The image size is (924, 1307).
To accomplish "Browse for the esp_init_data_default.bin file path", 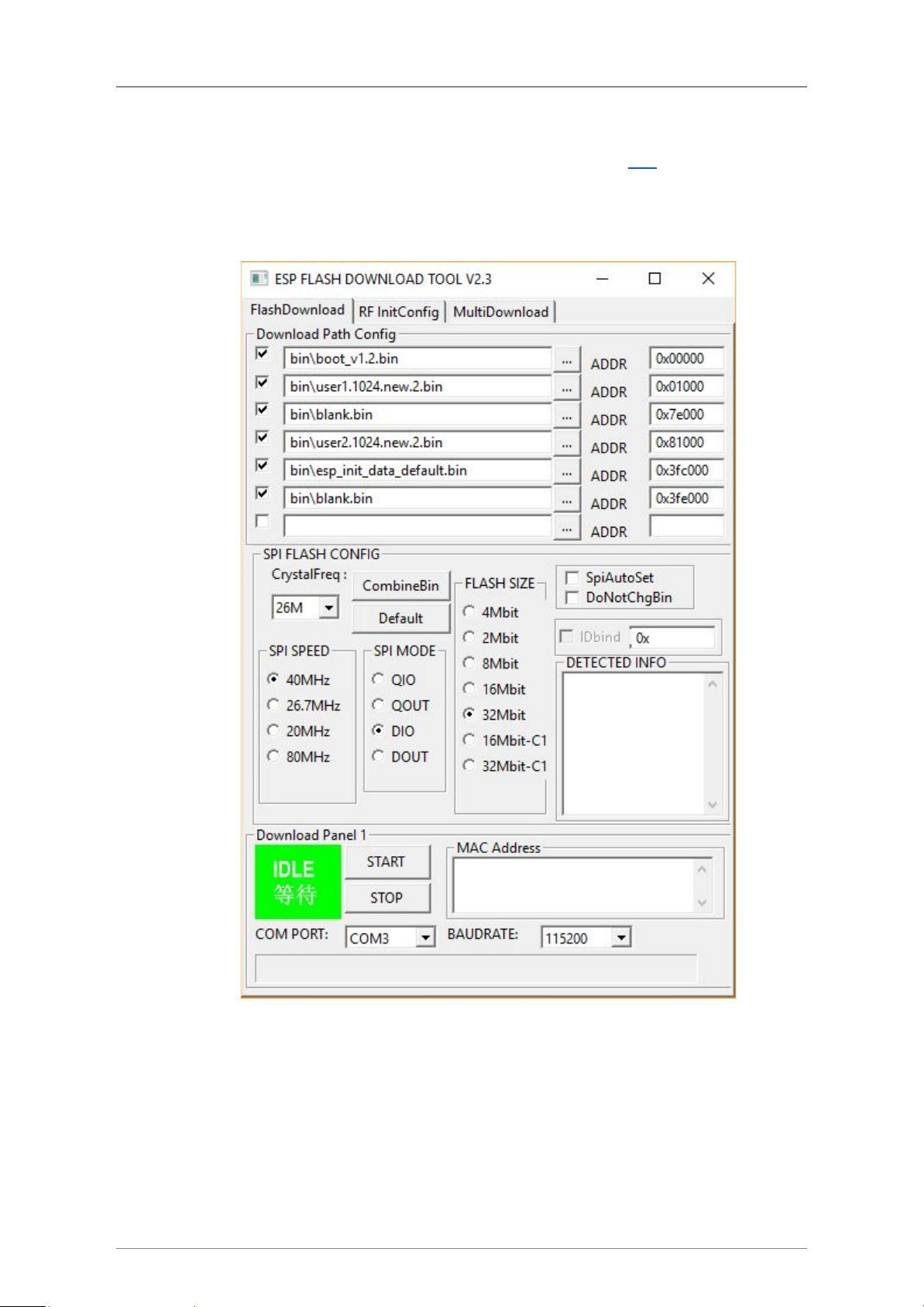I will point(567,471).
